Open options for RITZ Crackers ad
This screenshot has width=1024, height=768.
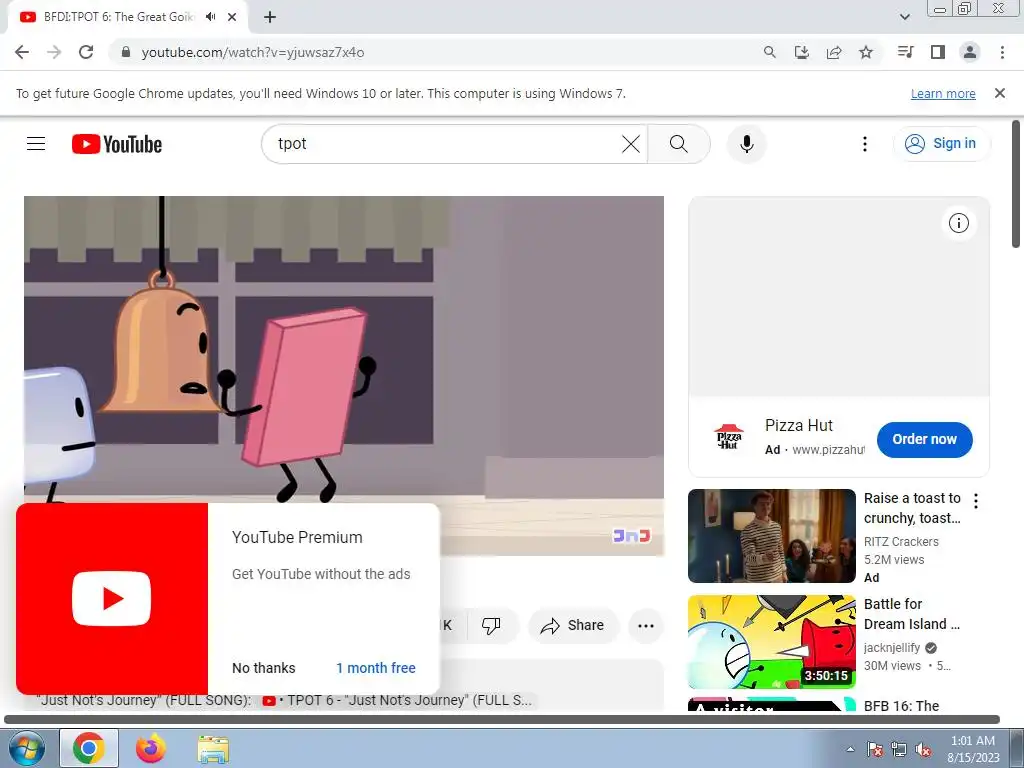click(976, 501)
